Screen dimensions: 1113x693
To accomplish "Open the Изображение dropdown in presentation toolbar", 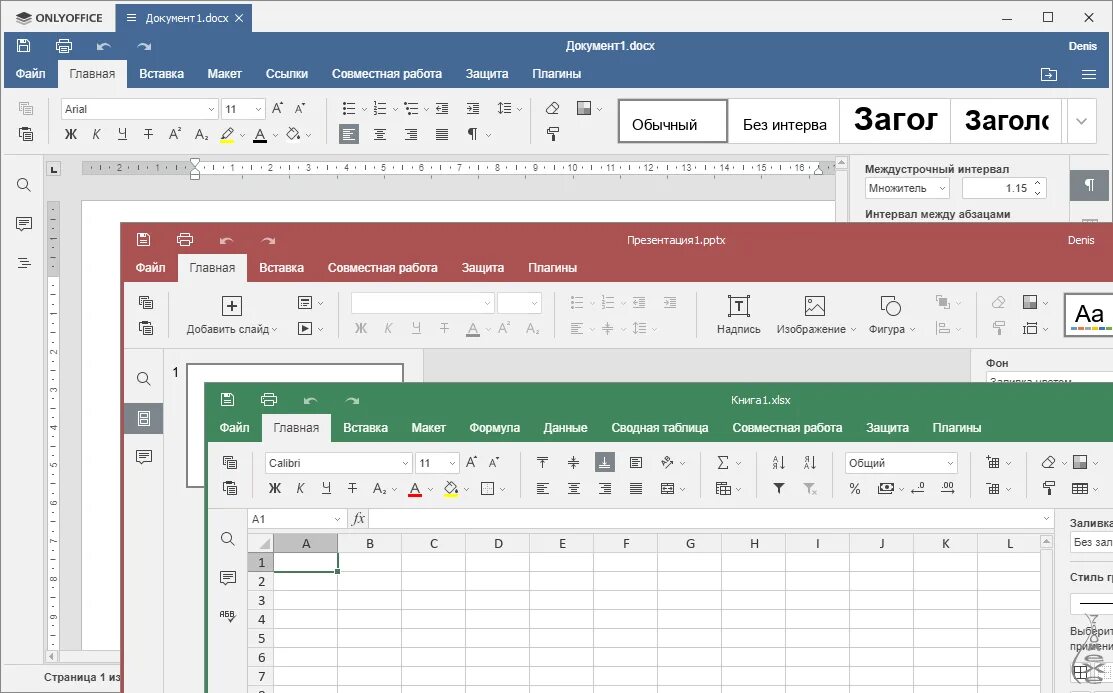I will pos(816,315).
